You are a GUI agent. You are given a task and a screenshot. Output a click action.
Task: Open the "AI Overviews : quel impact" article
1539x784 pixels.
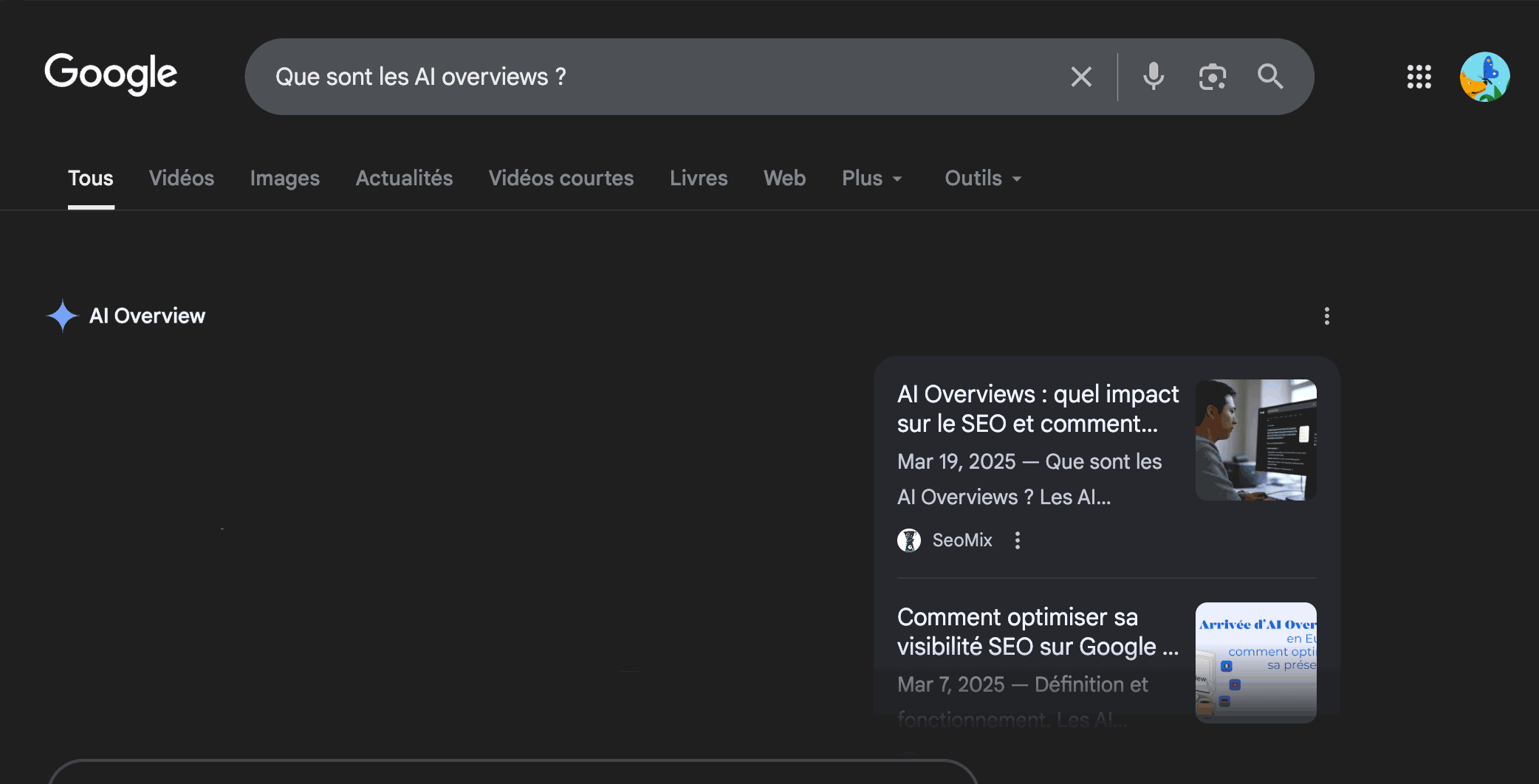pos(1037,409)
